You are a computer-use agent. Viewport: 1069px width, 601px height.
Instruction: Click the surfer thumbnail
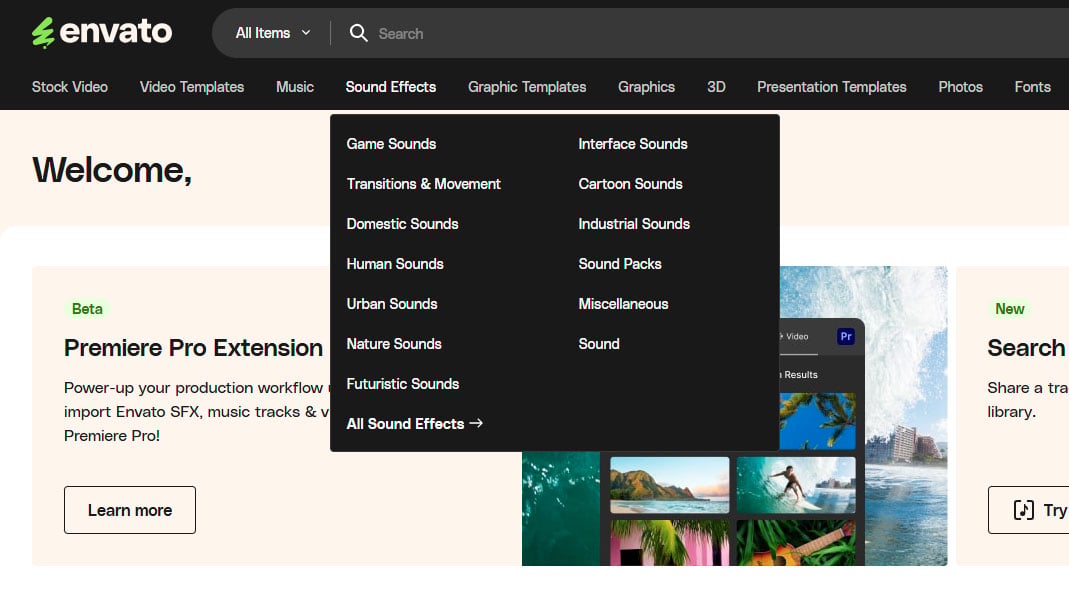click(x=796, y=484)
